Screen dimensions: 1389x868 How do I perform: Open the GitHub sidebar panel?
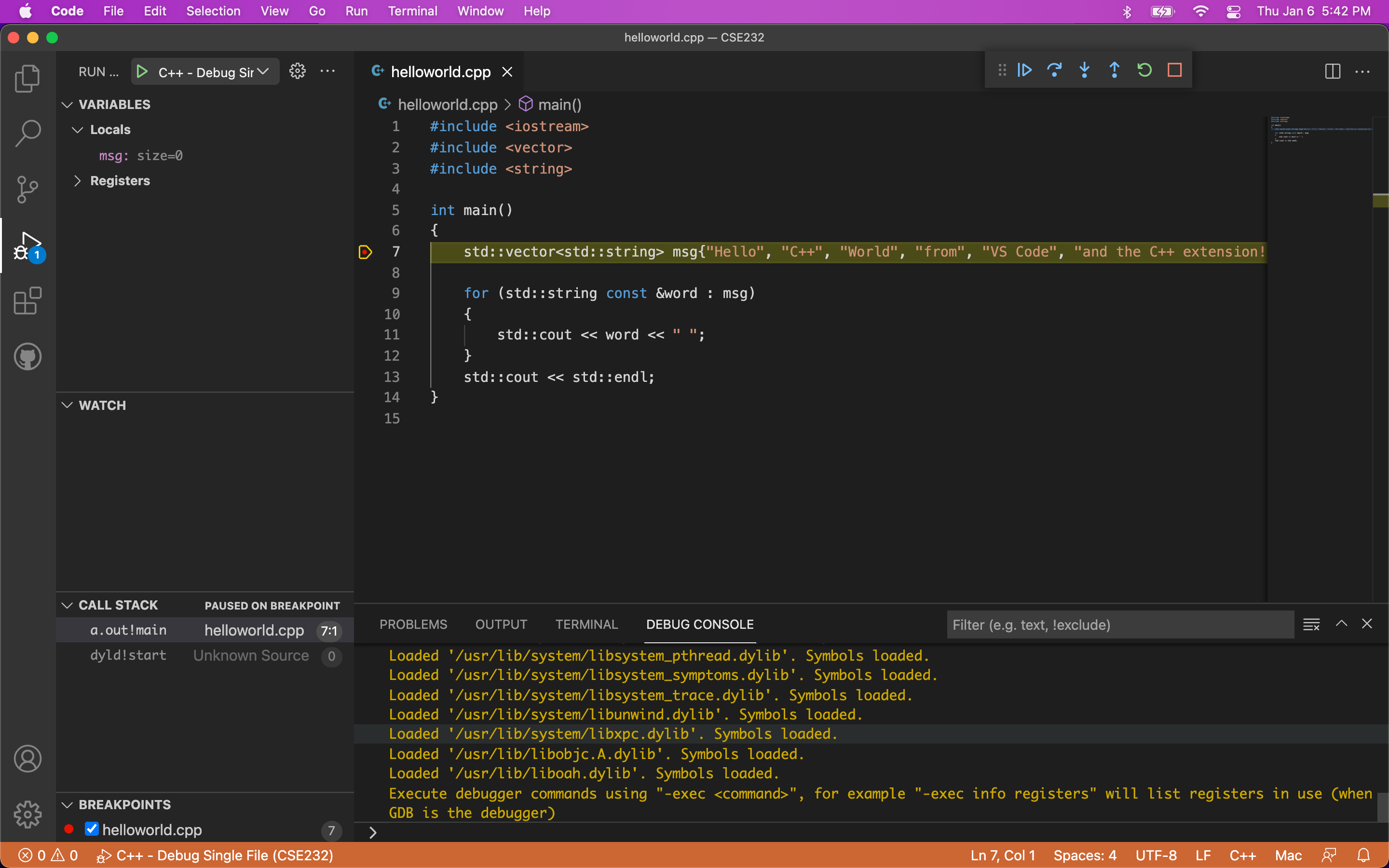(x=27, y=356)
